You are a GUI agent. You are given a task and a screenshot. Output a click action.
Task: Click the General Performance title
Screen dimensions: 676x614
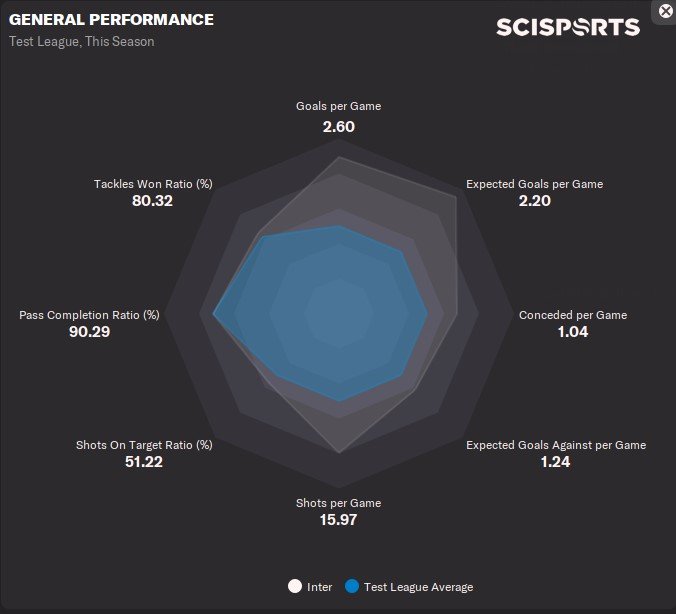[x=111, y=20]
